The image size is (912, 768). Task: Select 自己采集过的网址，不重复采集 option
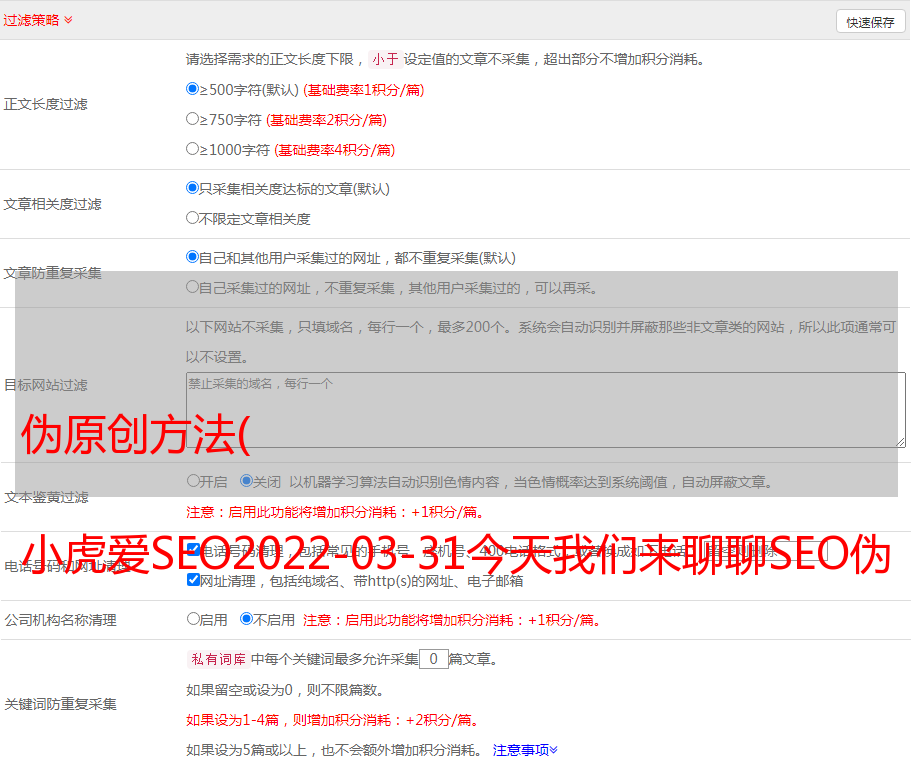[192, 286]
